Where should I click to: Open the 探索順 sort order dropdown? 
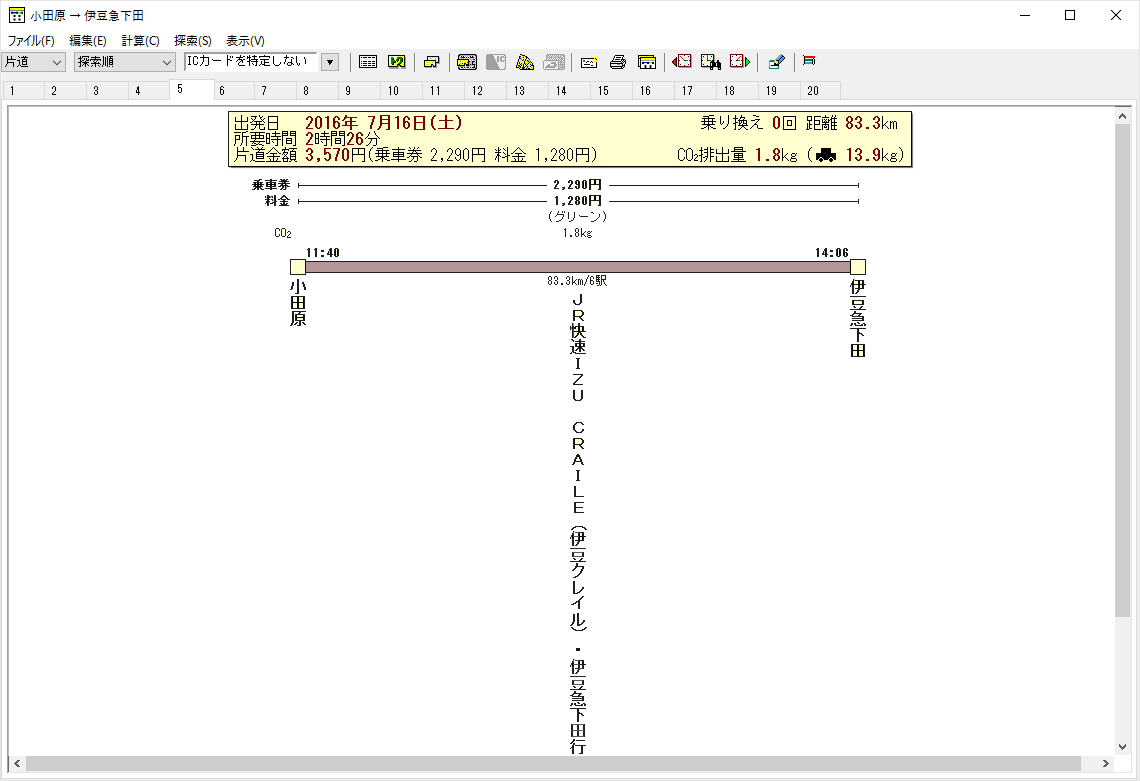(125, 62)
